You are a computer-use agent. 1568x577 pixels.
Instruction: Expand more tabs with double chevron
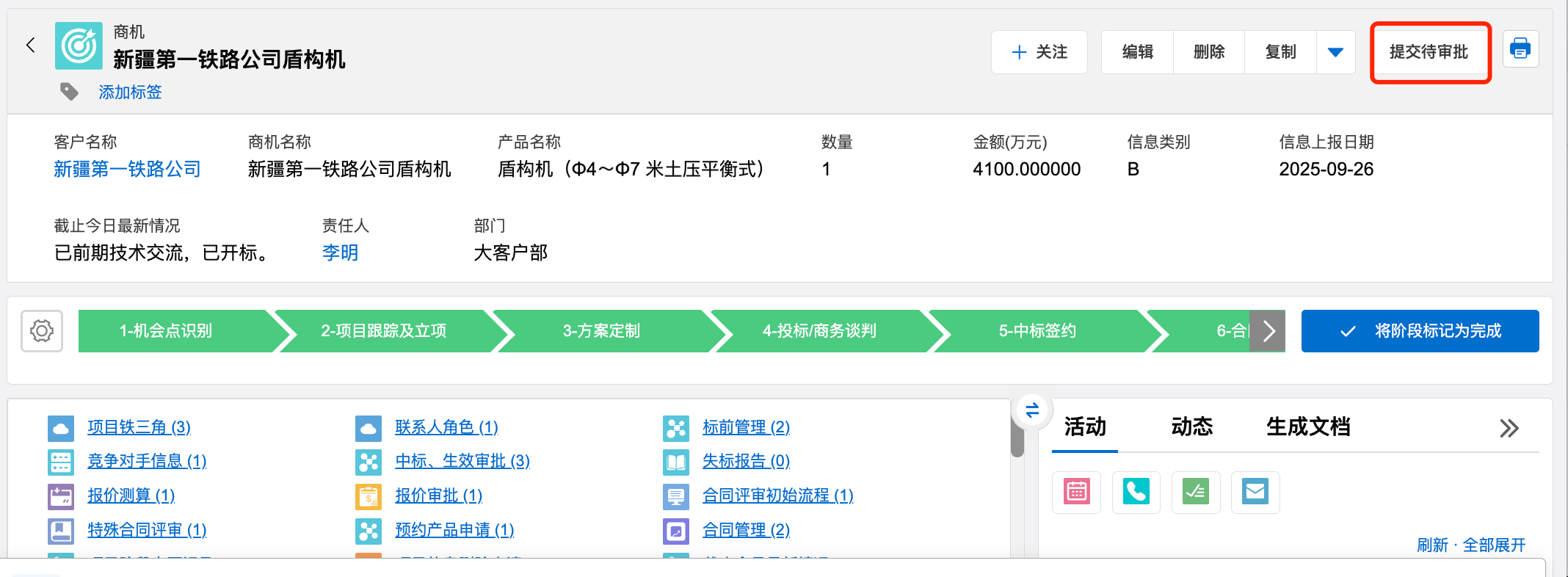click(1509, 428)
